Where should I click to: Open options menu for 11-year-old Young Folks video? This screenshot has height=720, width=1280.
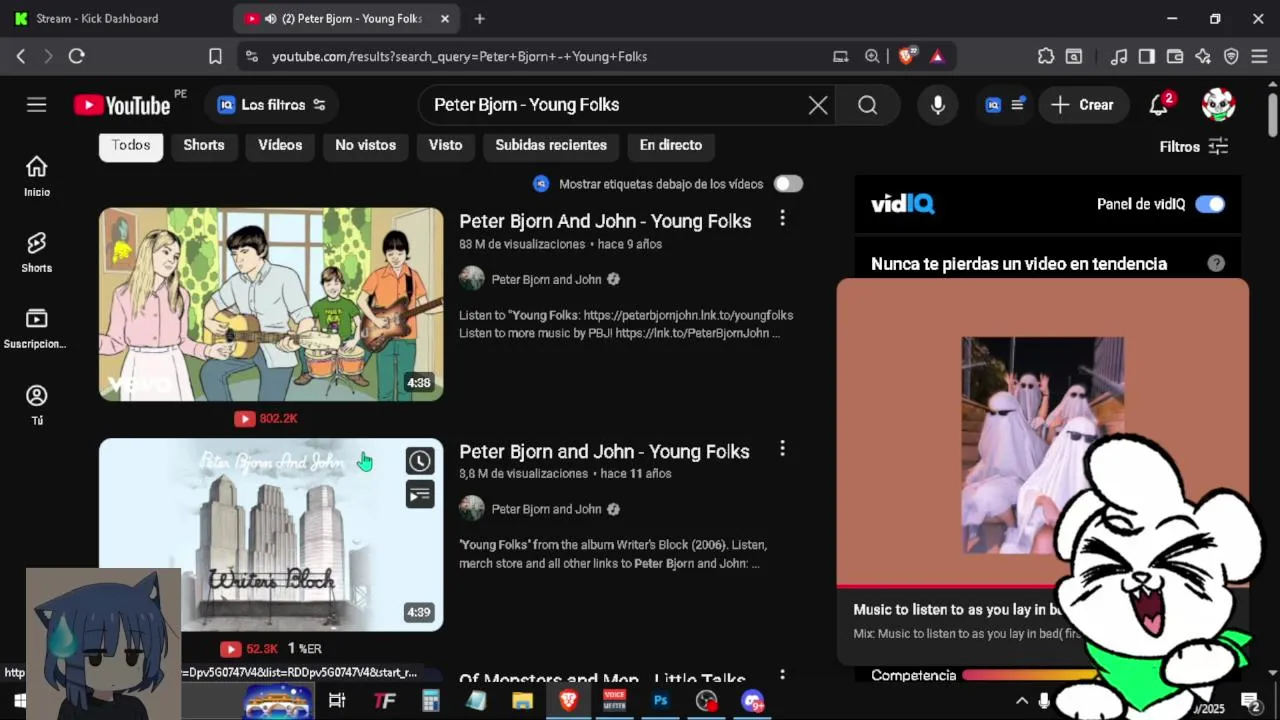coord(782,449)
